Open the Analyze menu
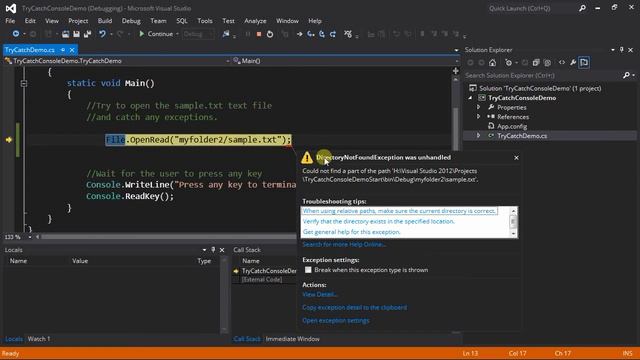640x360 pixels. coord(255,21)
